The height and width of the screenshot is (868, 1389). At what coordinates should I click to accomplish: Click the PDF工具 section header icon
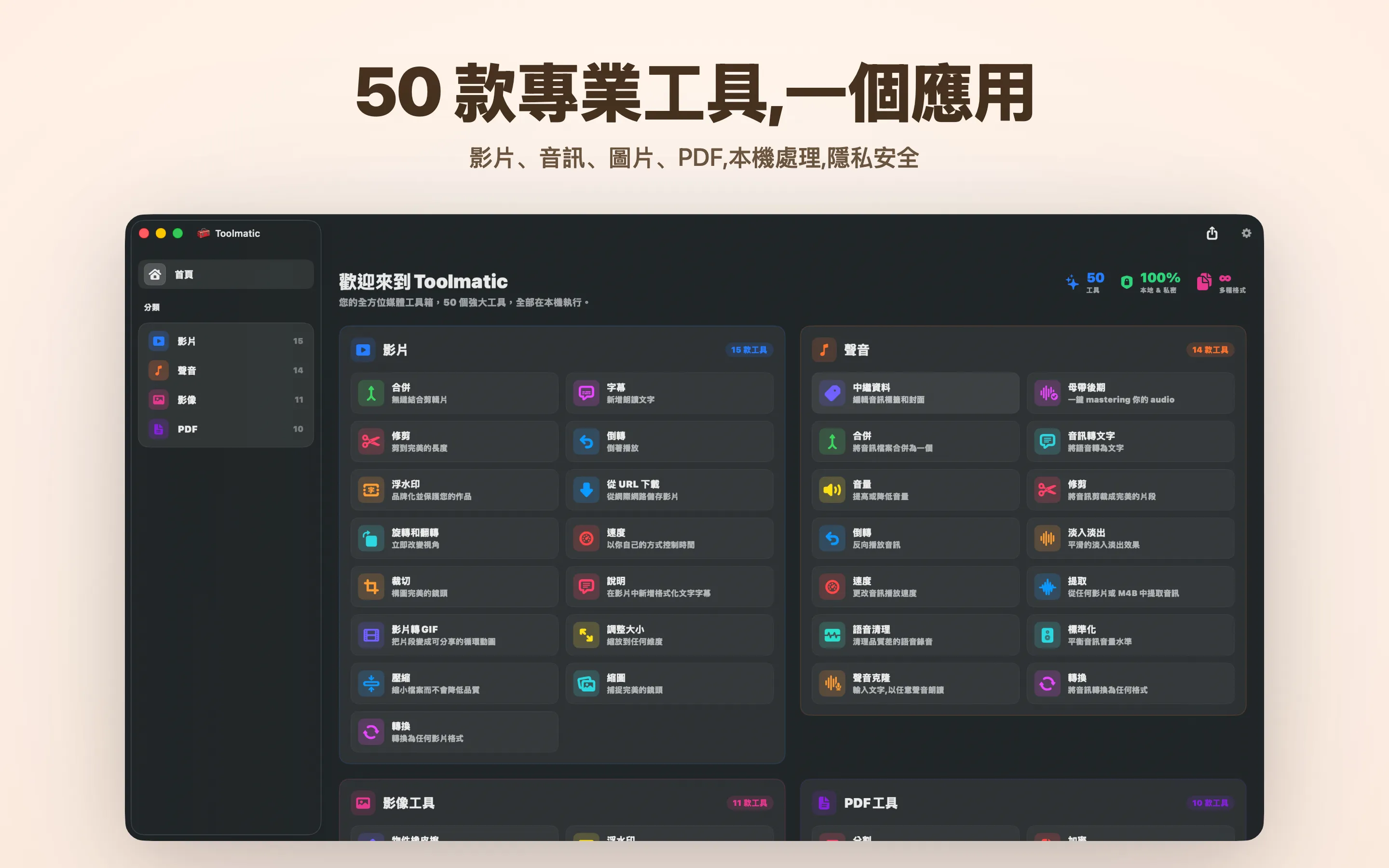(x=824, y=802)
